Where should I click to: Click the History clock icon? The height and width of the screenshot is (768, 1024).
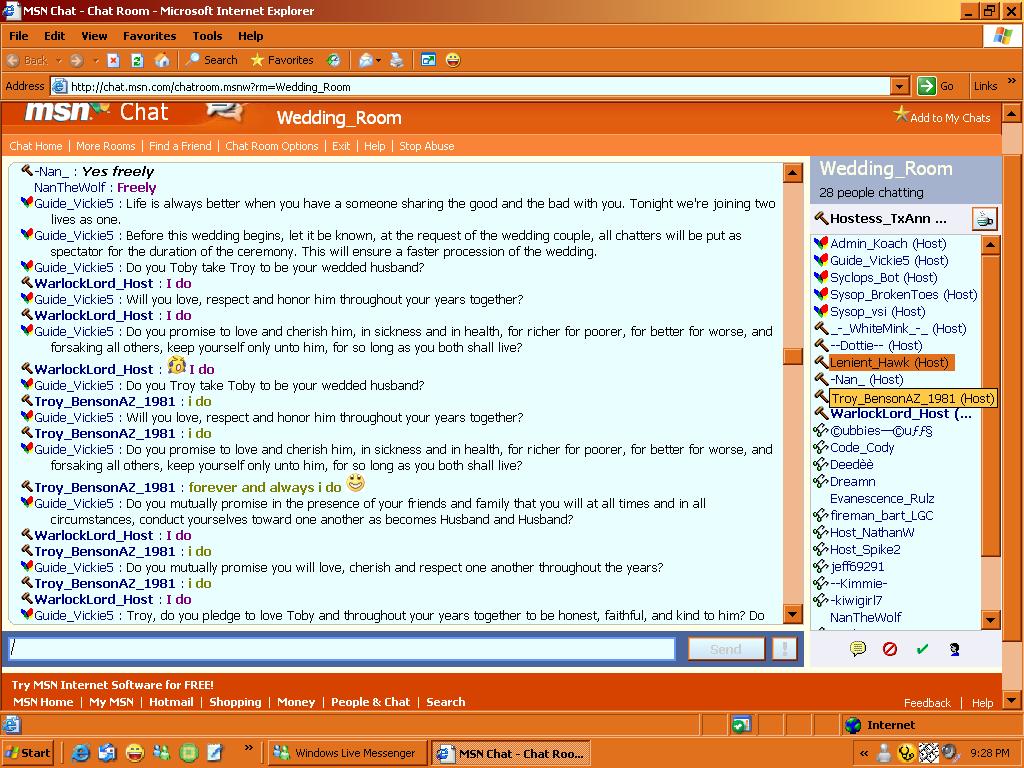334,60
